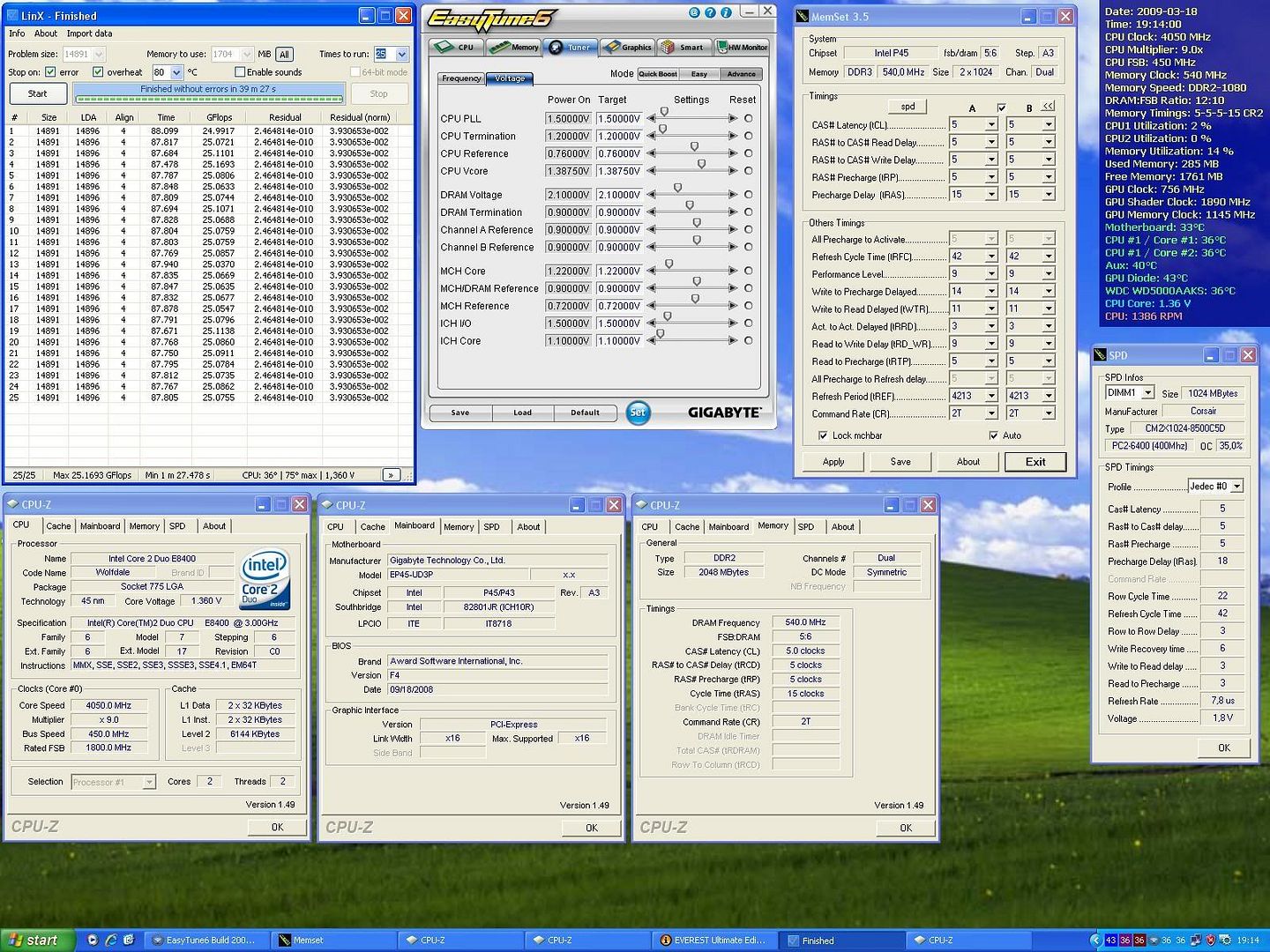The width and height of the screenshot is (1270, 952).
Task: Switch to the Frequency sub-tab in EasyTune6
Action: pyautogui.click(x=461, y=78)
